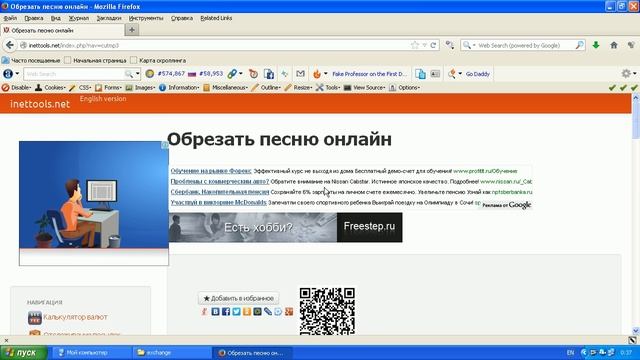The height and width of the screenshot is (360, 640).
Task: Open the Options dropdown menu
Action: tap(404, 87)
